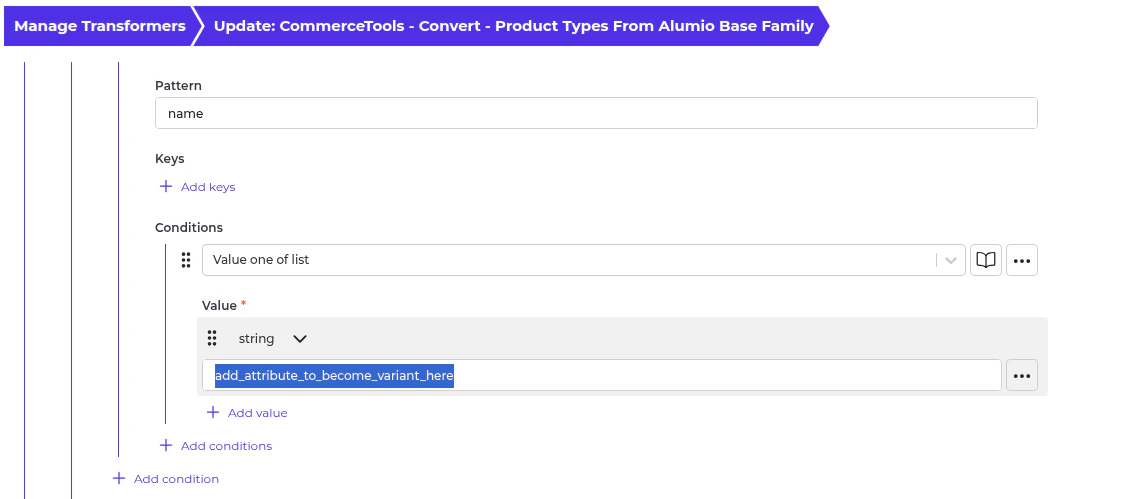Click the plus icon beside Add conditions

[x=166, y=446]
